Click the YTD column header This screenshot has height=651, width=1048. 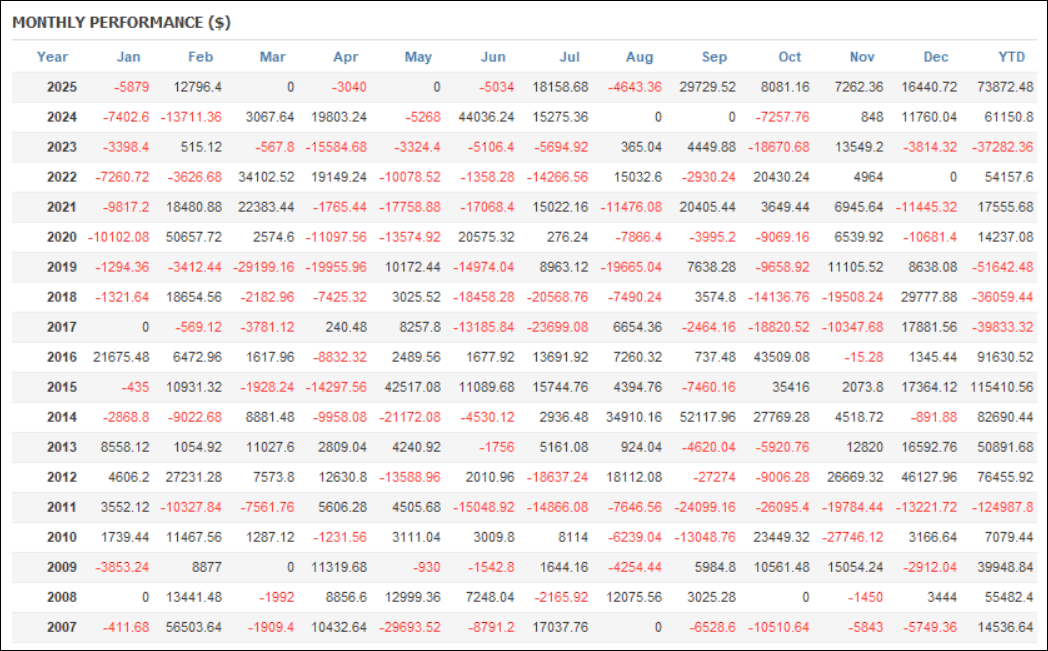coord(1011,57)
